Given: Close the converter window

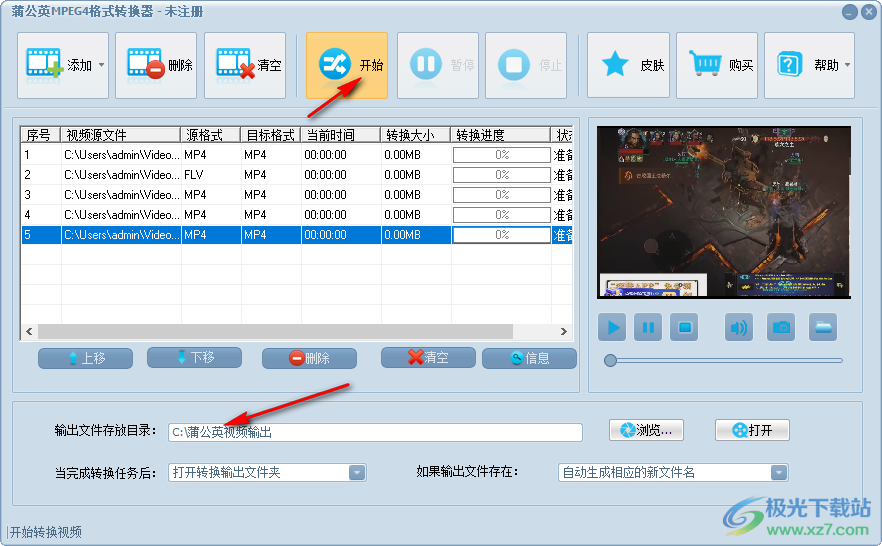Looking at the screenshot, I should click(868, 12).
